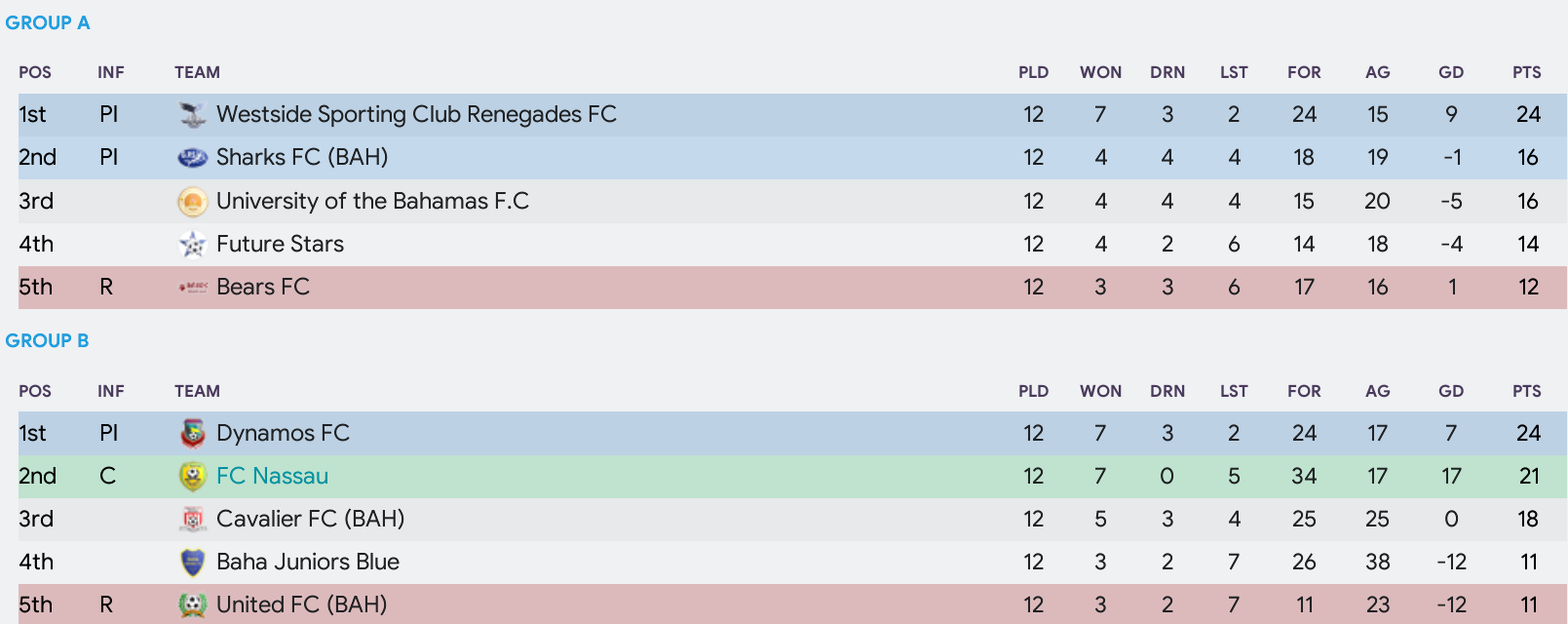Click the Future Stars star badge
The width and height of the screenshot is (1568, 624).
[x=193, y=245]
